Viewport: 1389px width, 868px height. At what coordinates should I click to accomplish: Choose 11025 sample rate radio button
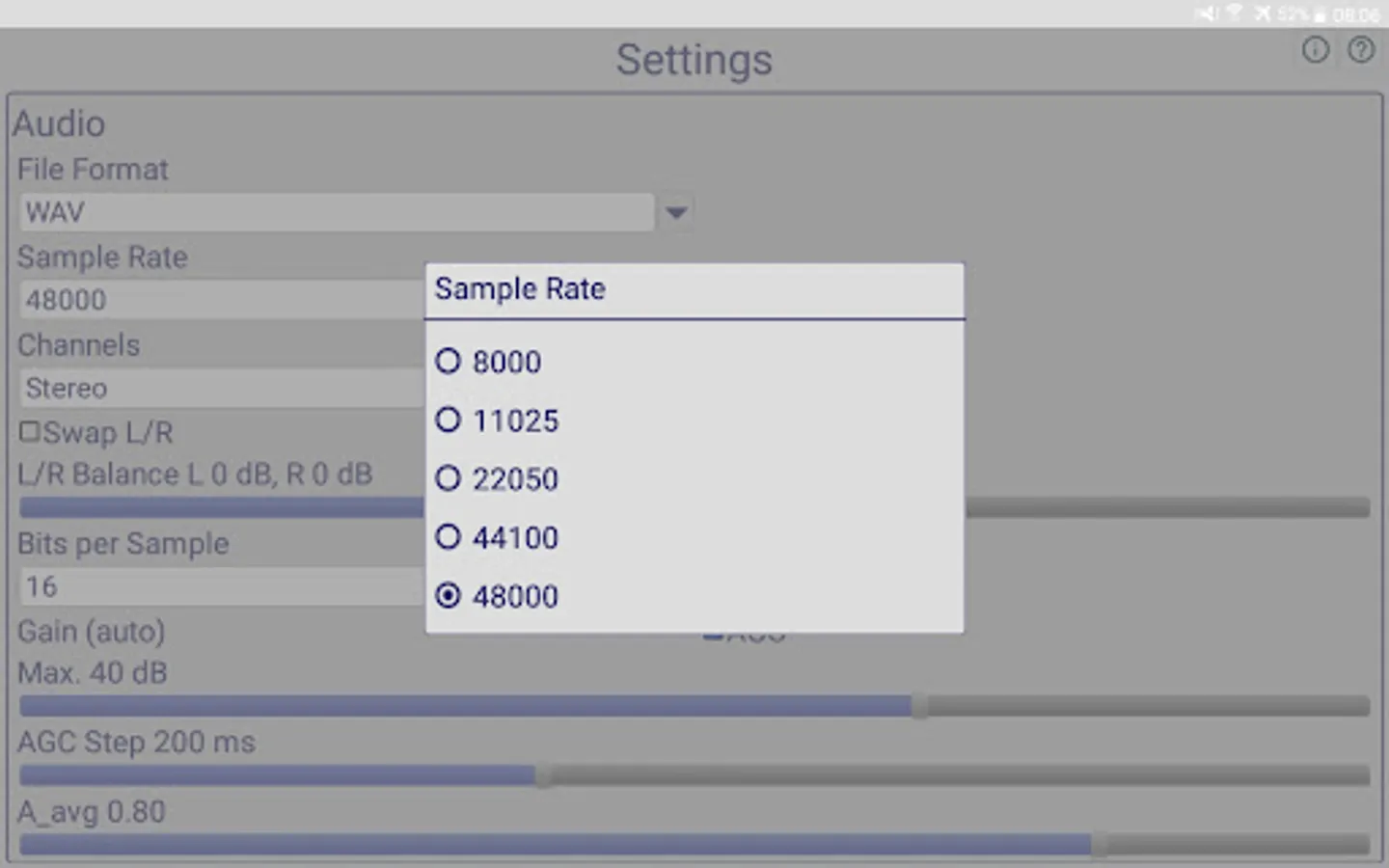(x=449, y=420)
